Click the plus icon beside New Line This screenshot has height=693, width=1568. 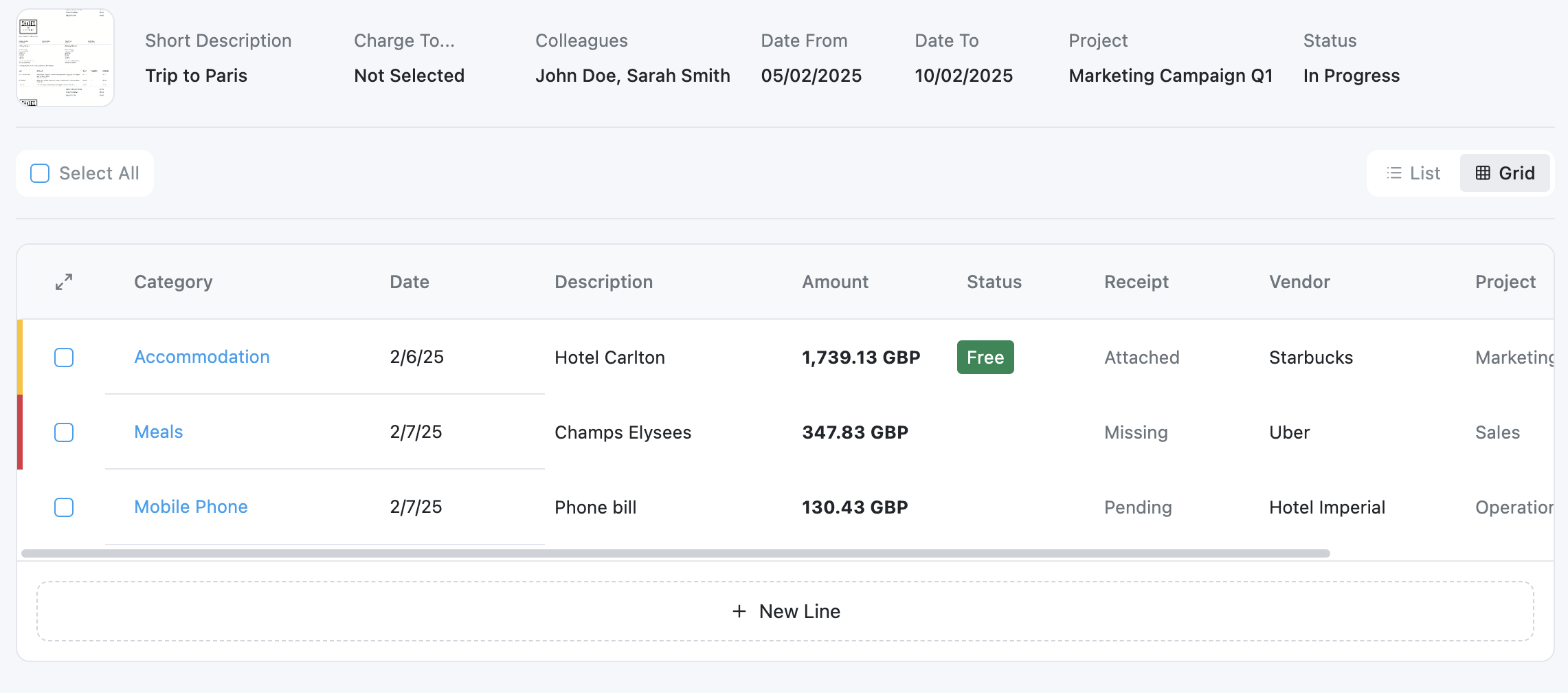point(739,611)
